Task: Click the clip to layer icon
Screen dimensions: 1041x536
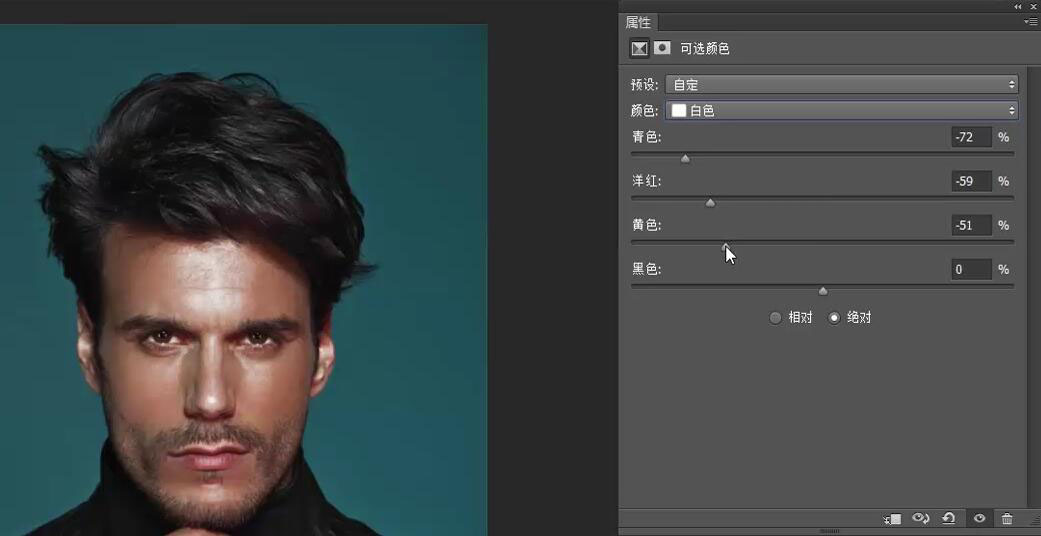Action: pyautogui.click(x=892, y=519)
